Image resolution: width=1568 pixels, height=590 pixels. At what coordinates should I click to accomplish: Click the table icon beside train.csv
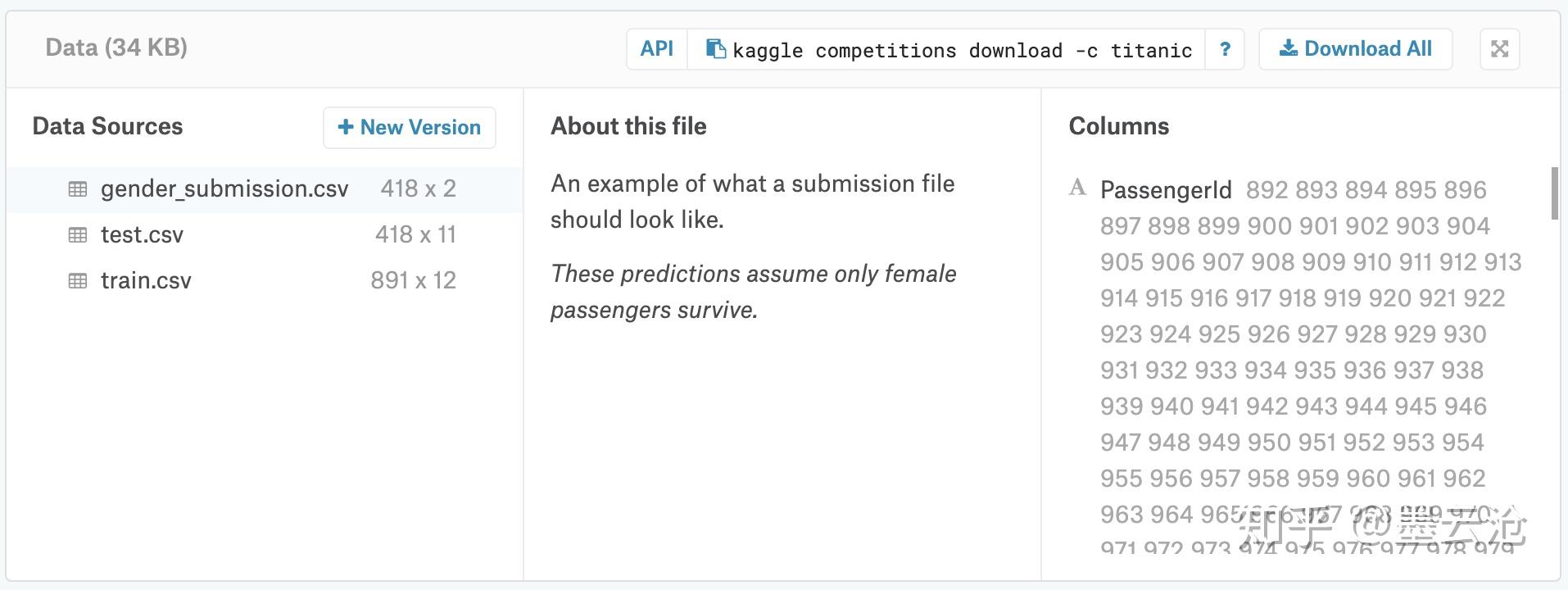(x=78, y=280)
